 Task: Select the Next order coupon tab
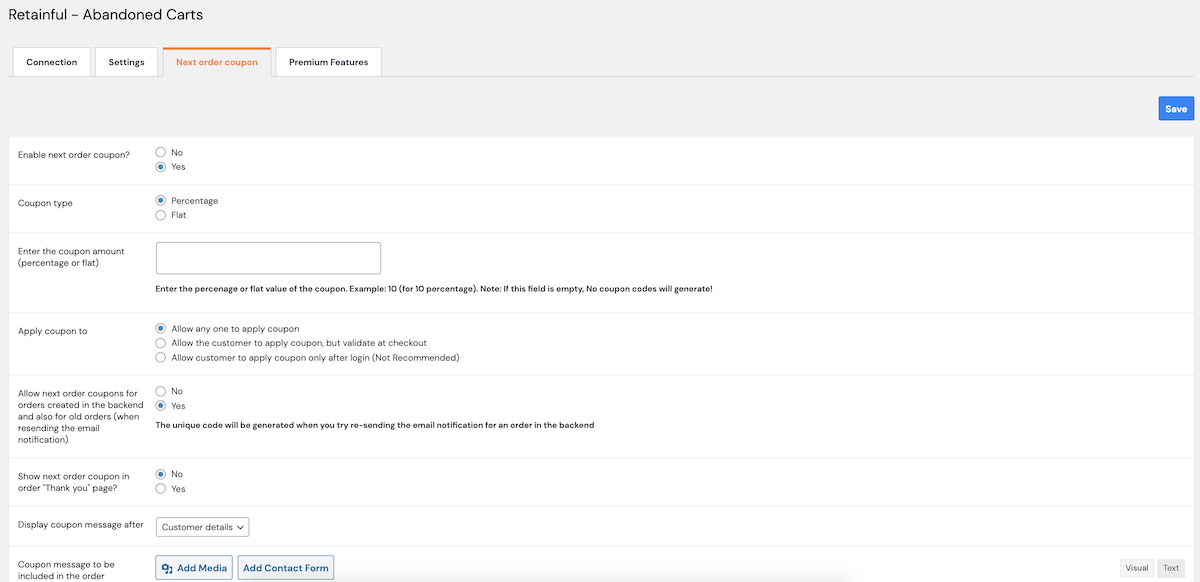(x=217, y=62)
